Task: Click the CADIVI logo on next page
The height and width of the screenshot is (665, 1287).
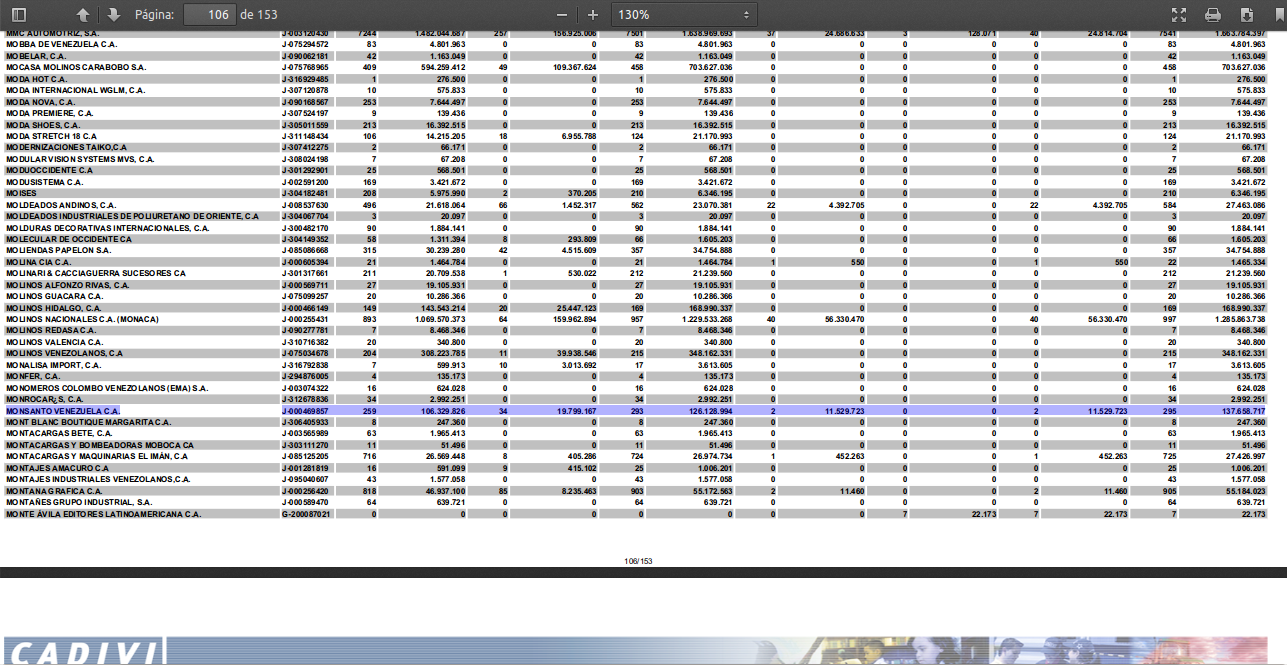Action: tap(83, 653)
